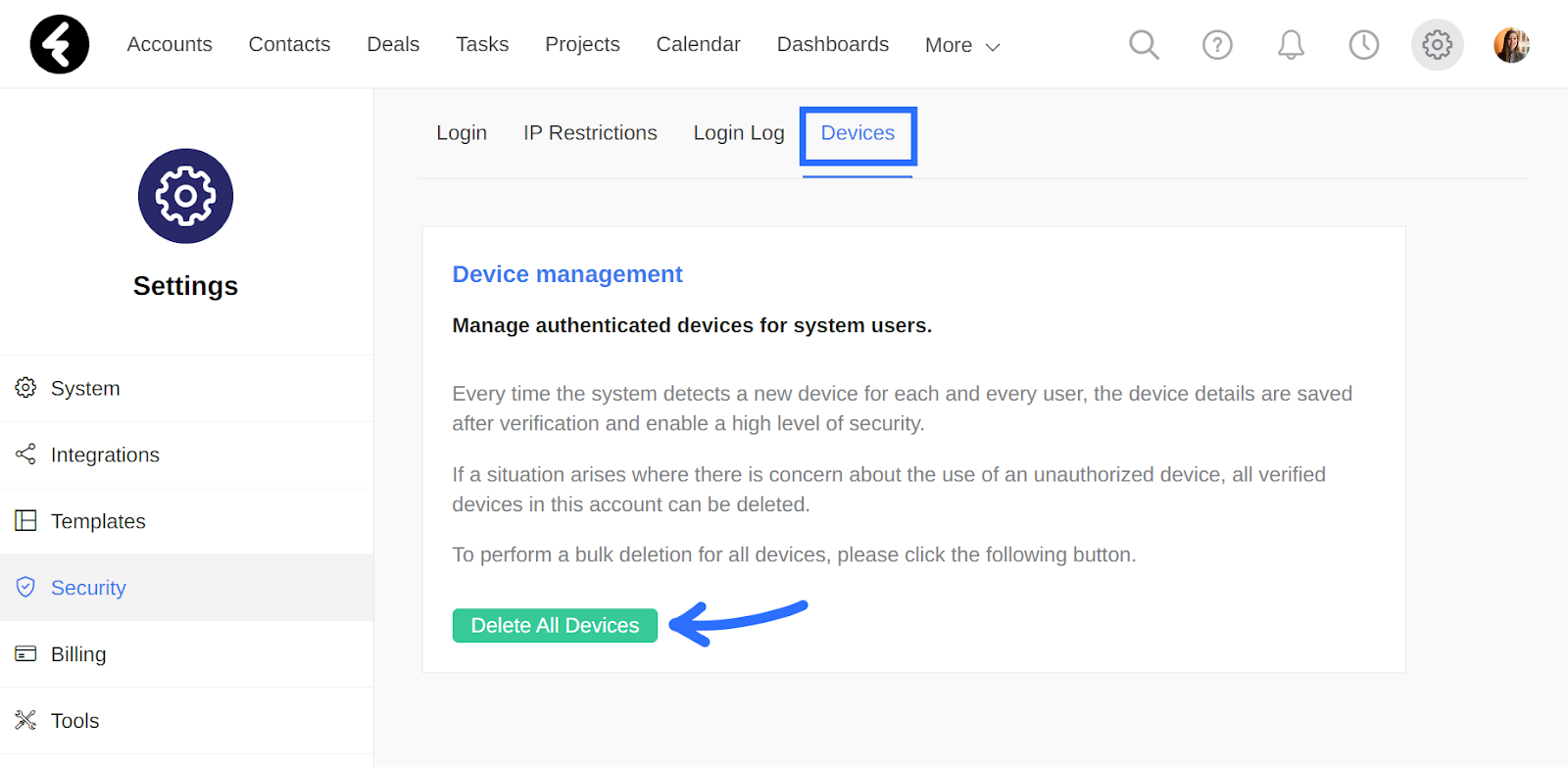
Task: Click the Security shield icon
Action: coord(25,587)
